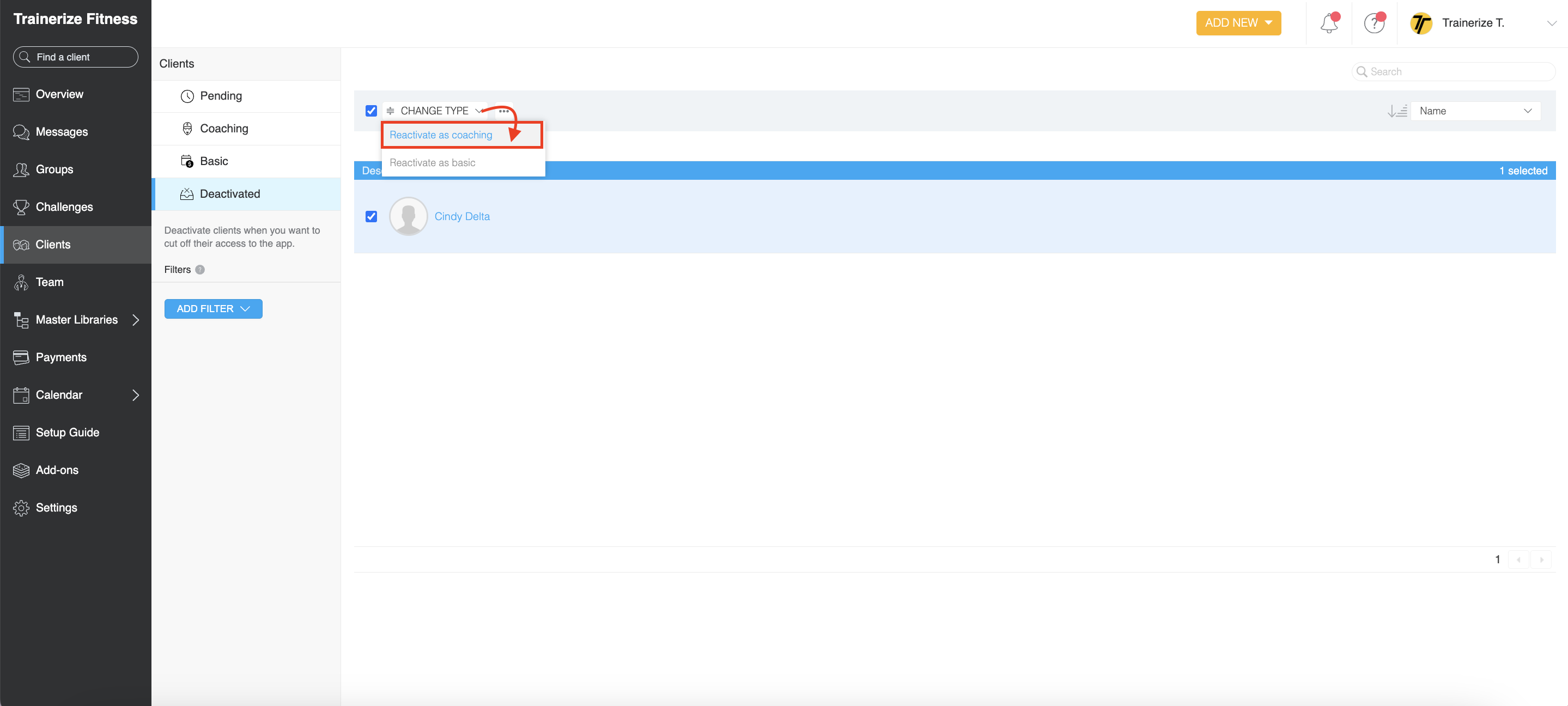Open the Settings page
Viewport: 1568px width, 706px height.
[76, 508]
